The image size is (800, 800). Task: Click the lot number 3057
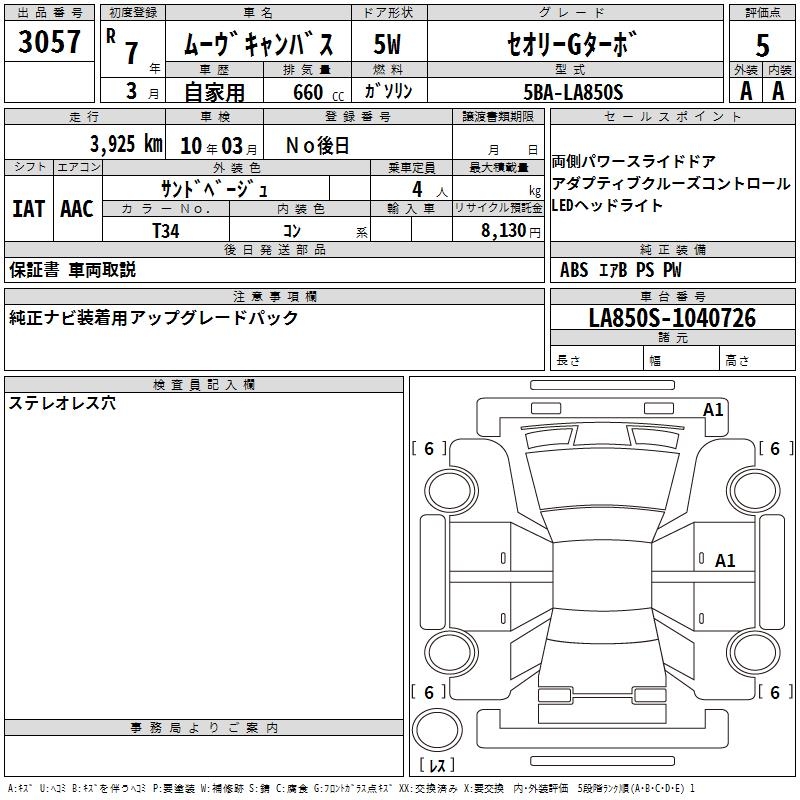(49, 41)
